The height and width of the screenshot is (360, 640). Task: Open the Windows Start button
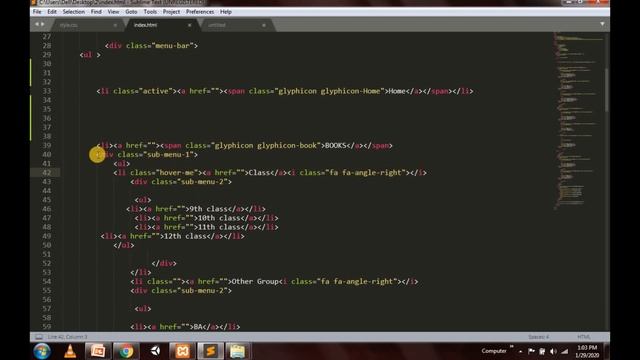pos(42,351)
